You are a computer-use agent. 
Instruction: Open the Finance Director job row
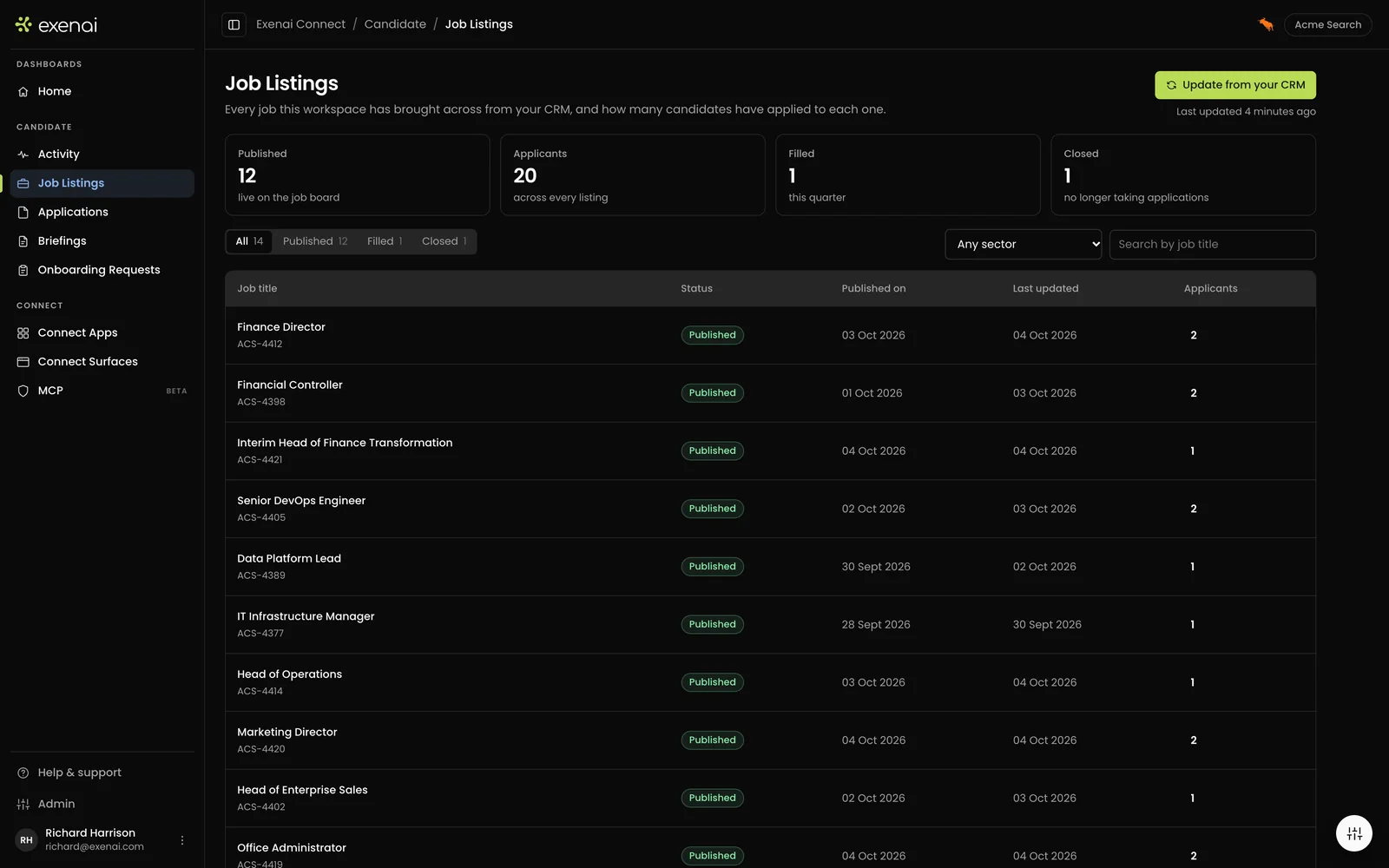(x=770, y=335)
